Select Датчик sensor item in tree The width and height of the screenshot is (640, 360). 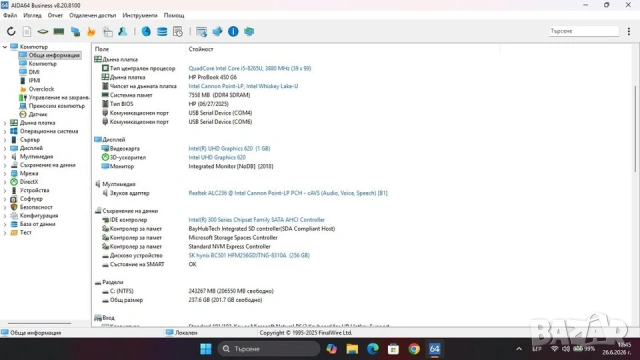38,114
